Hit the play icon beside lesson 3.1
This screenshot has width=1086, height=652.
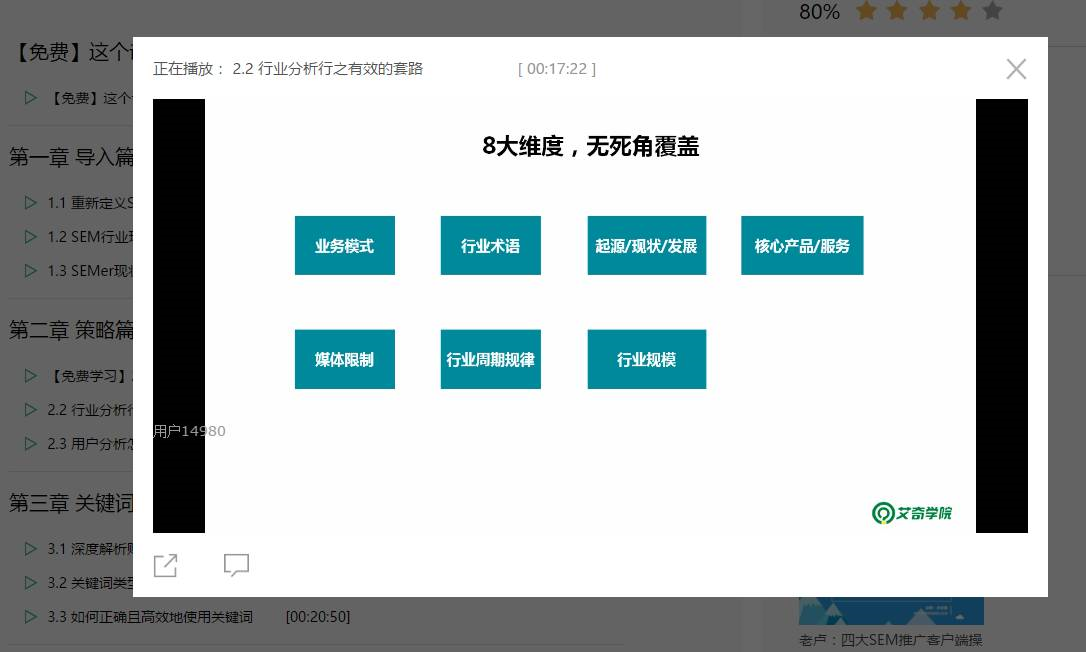tap(31, 549)
